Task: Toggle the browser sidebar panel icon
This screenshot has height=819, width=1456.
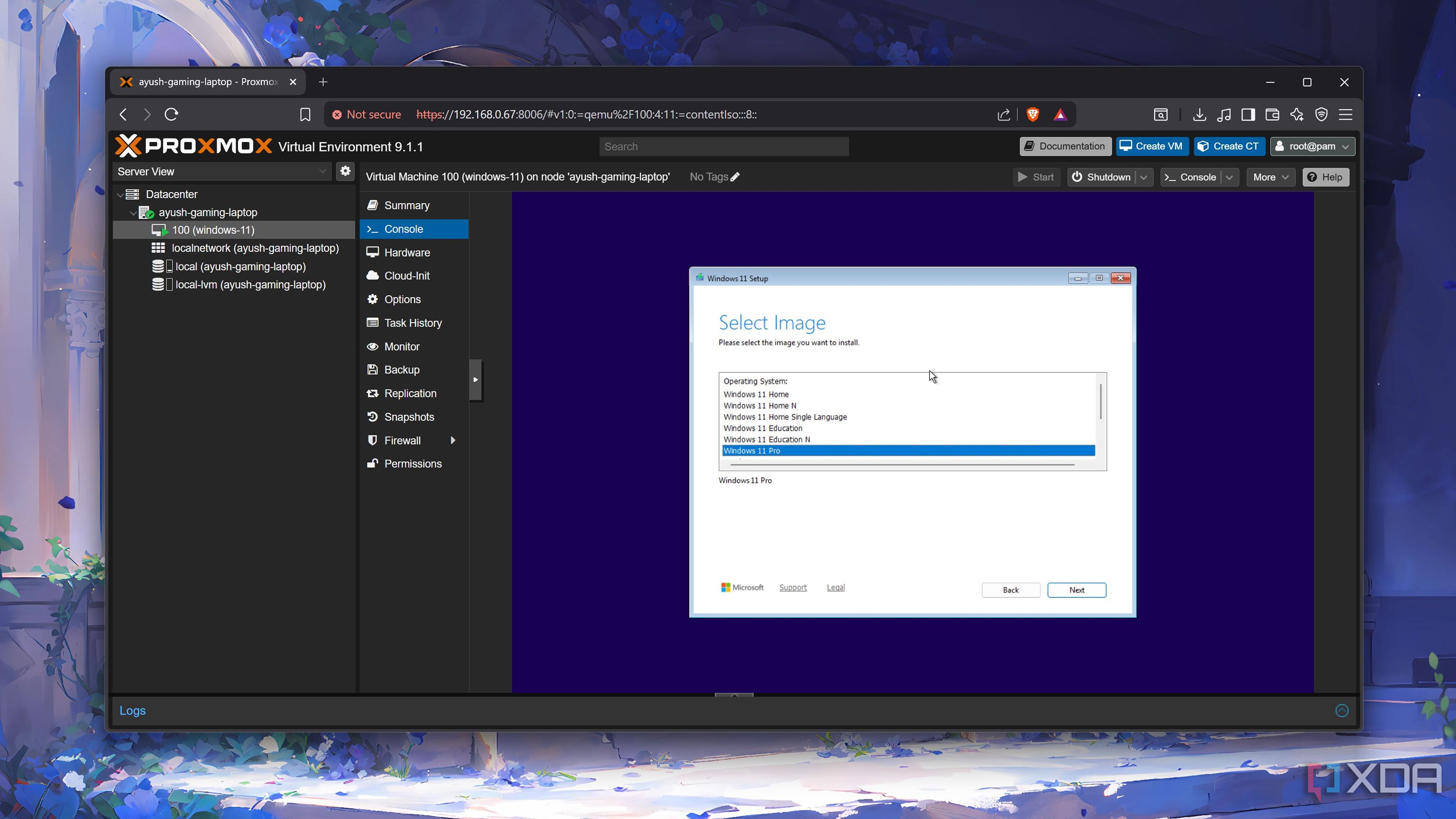Action: click(1249, 115)
